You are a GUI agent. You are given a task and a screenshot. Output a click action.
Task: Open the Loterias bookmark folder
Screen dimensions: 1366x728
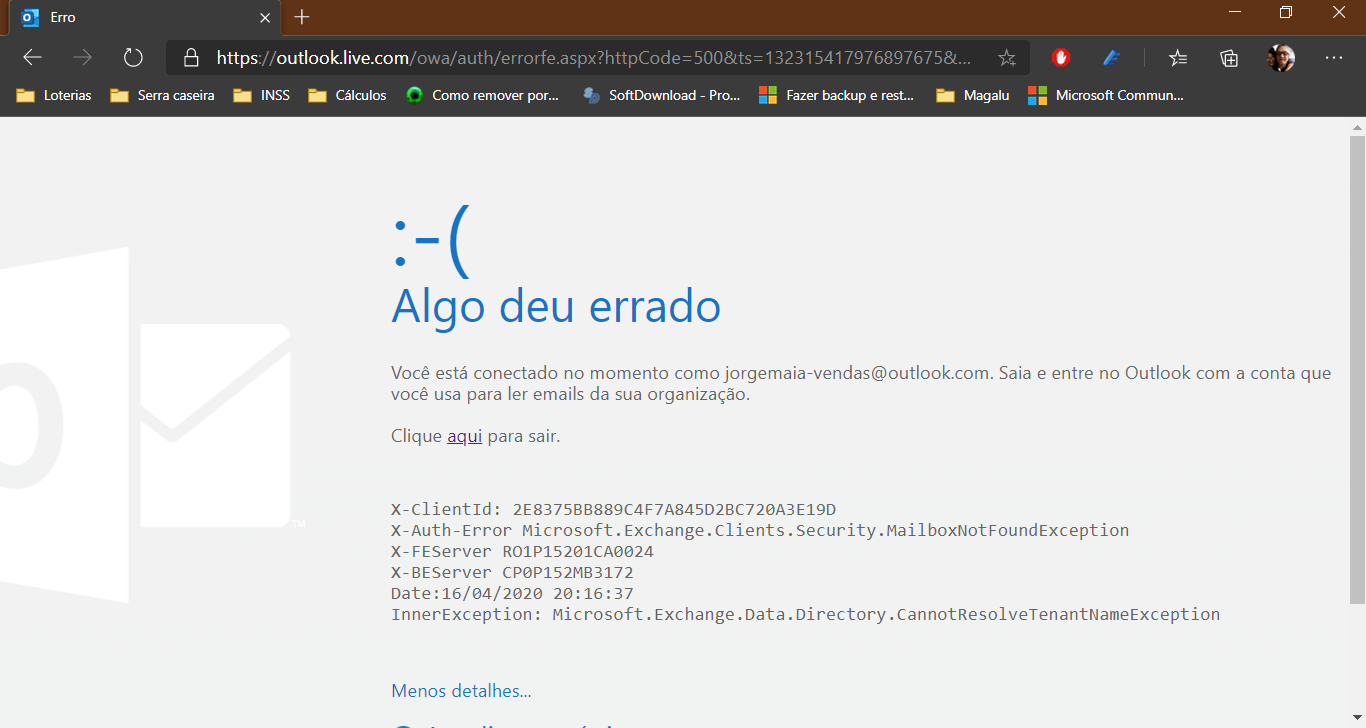pyautogui.click(x=55, y=96)
